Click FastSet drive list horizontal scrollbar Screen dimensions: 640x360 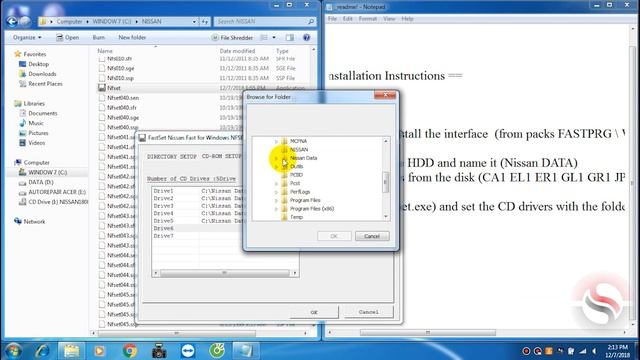coord(224,273)
